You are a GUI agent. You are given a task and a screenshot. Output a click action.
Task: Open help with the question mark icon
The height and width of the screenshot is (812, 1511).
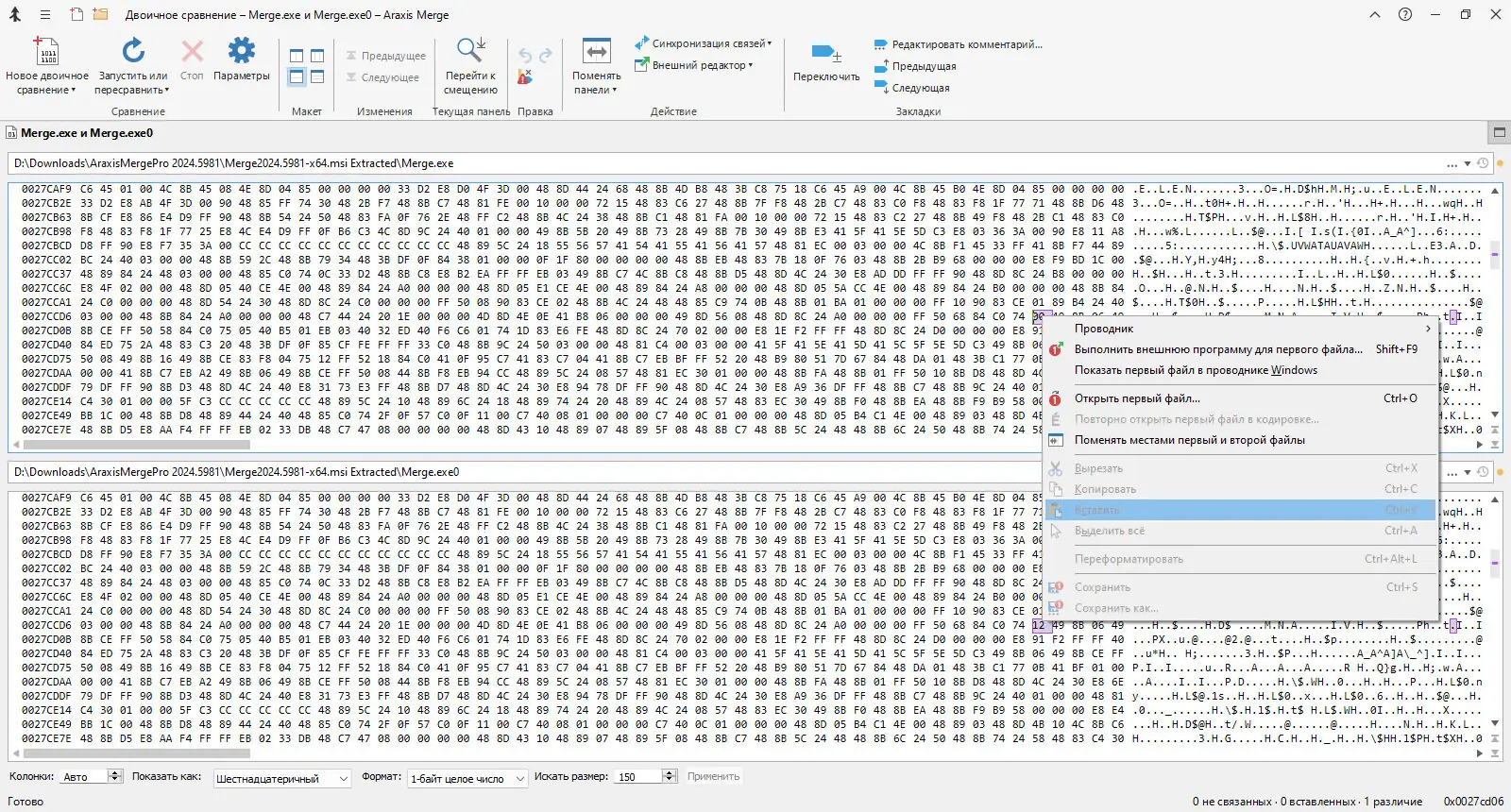(1405, 14)
